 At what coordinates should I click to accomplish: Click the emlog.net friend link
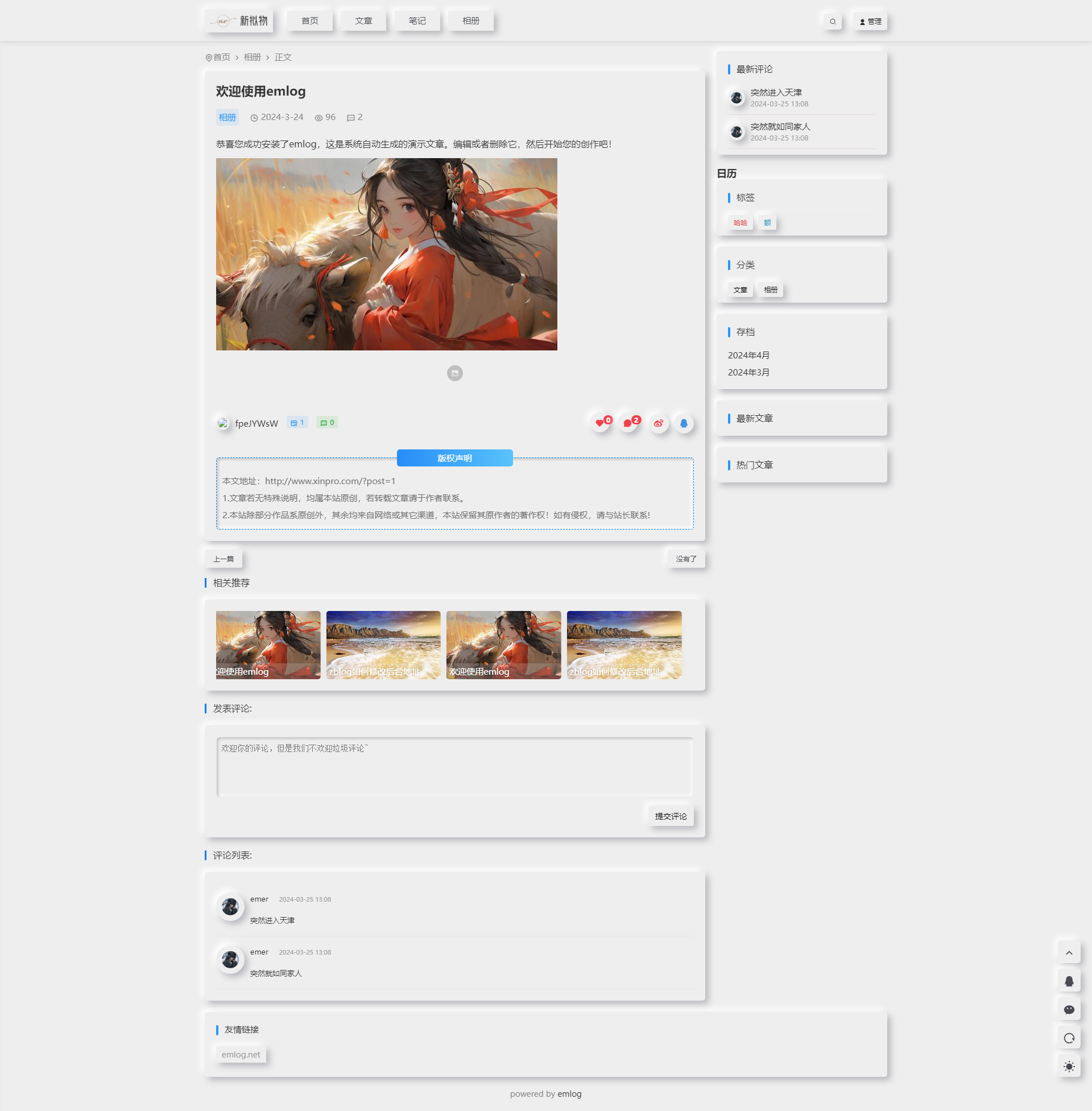tap(241, 1054)
